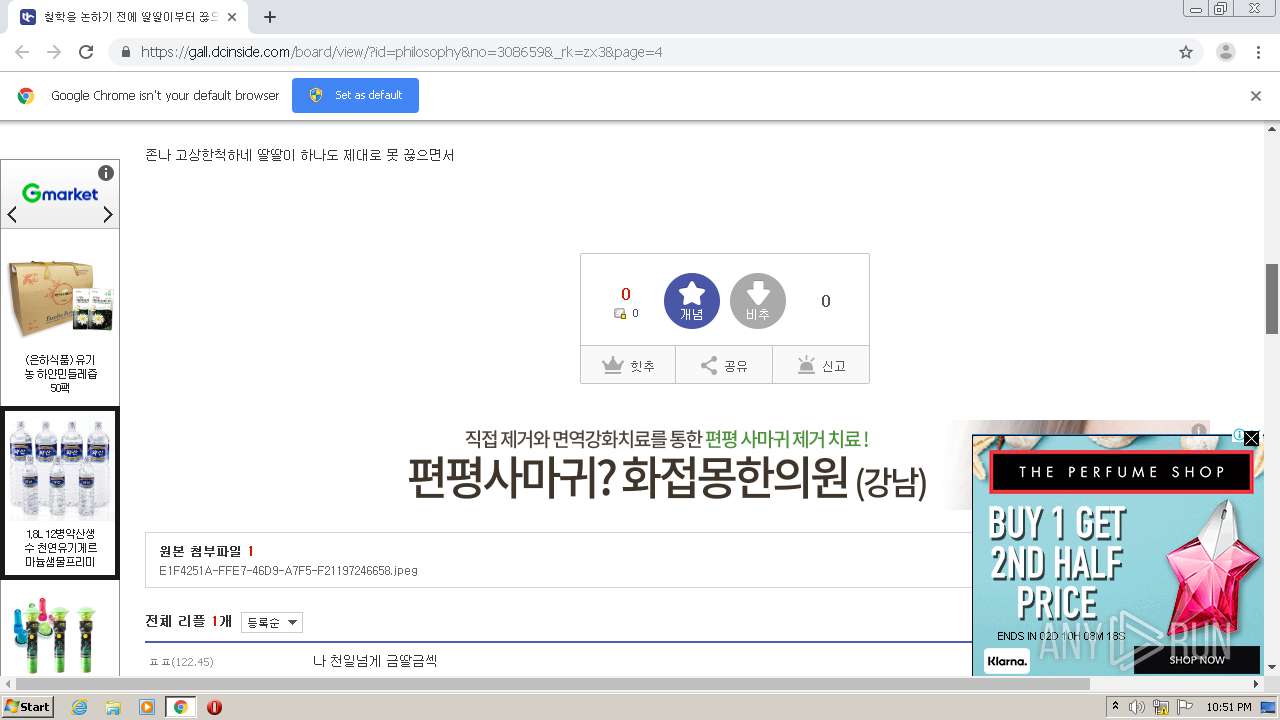Open the green bottles product thumbnail
Image resolution: width=1280 pixels, height=720 pixels.
tap(60, 635)
